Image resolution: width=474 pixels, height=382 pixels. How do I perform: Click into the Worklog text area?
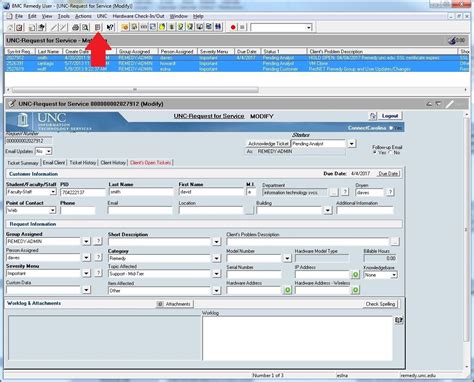(x=297, y=338)
